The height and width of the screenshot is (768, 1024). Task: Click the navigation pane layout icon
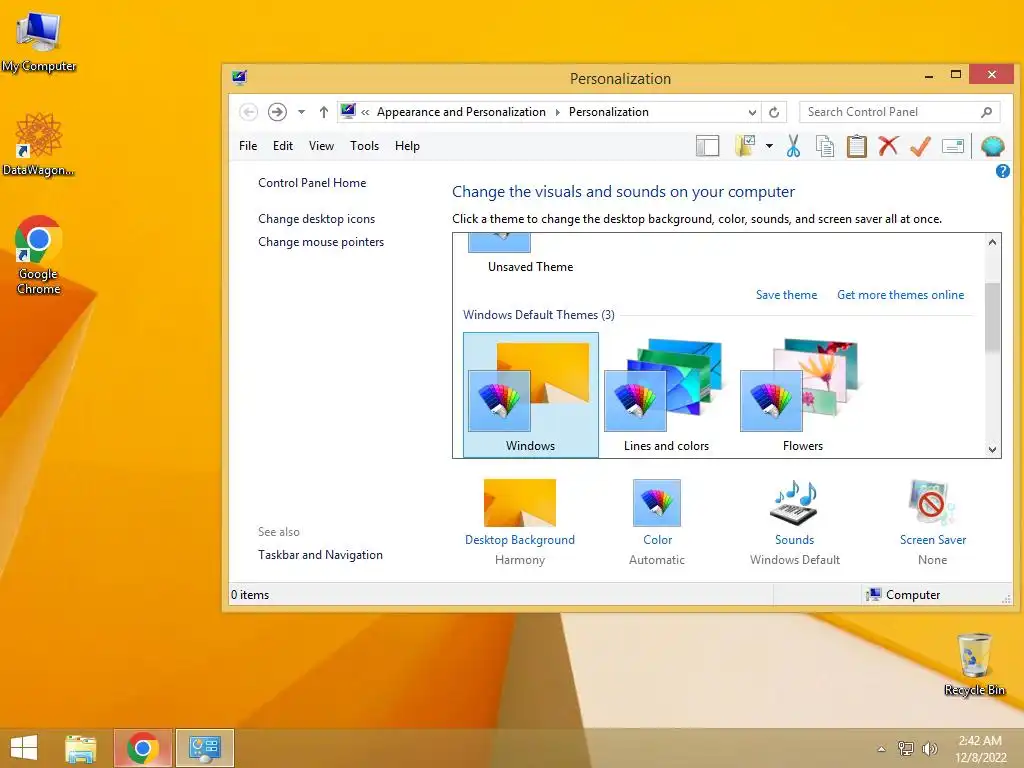click(x=707, y=146)
